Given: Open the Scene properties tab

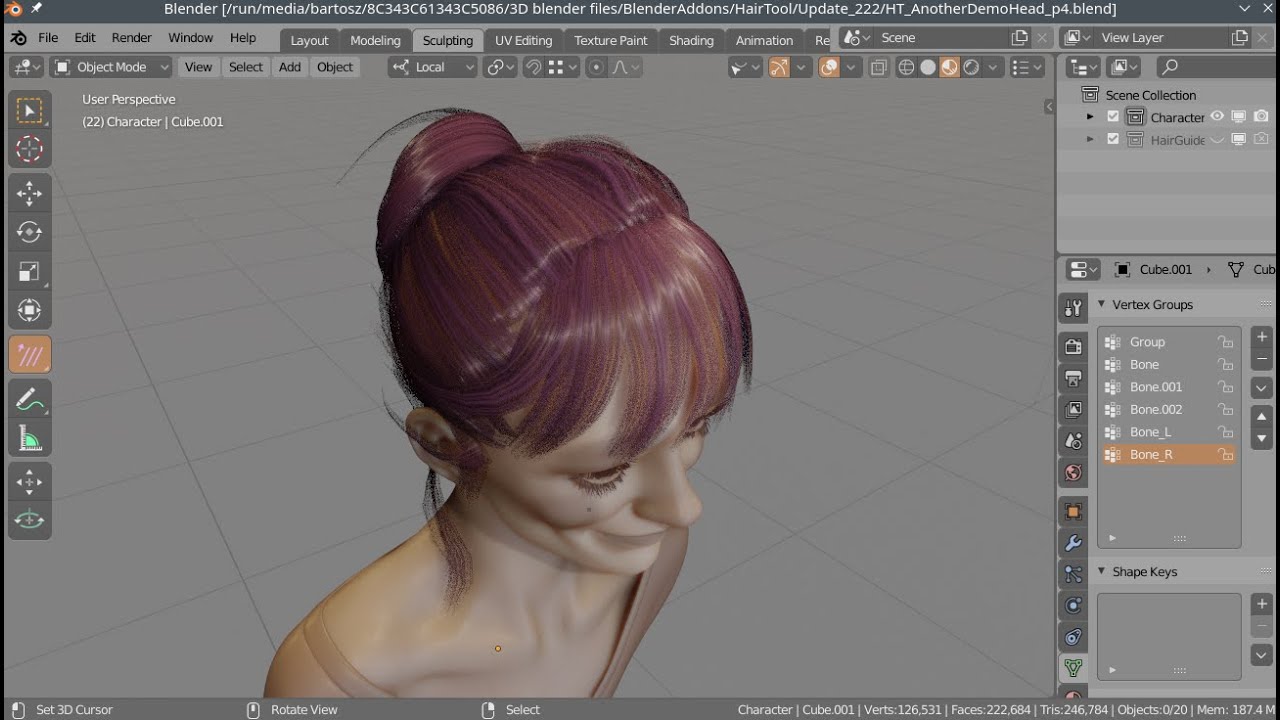Looking at the screenshot, I should coord(1073,441).
